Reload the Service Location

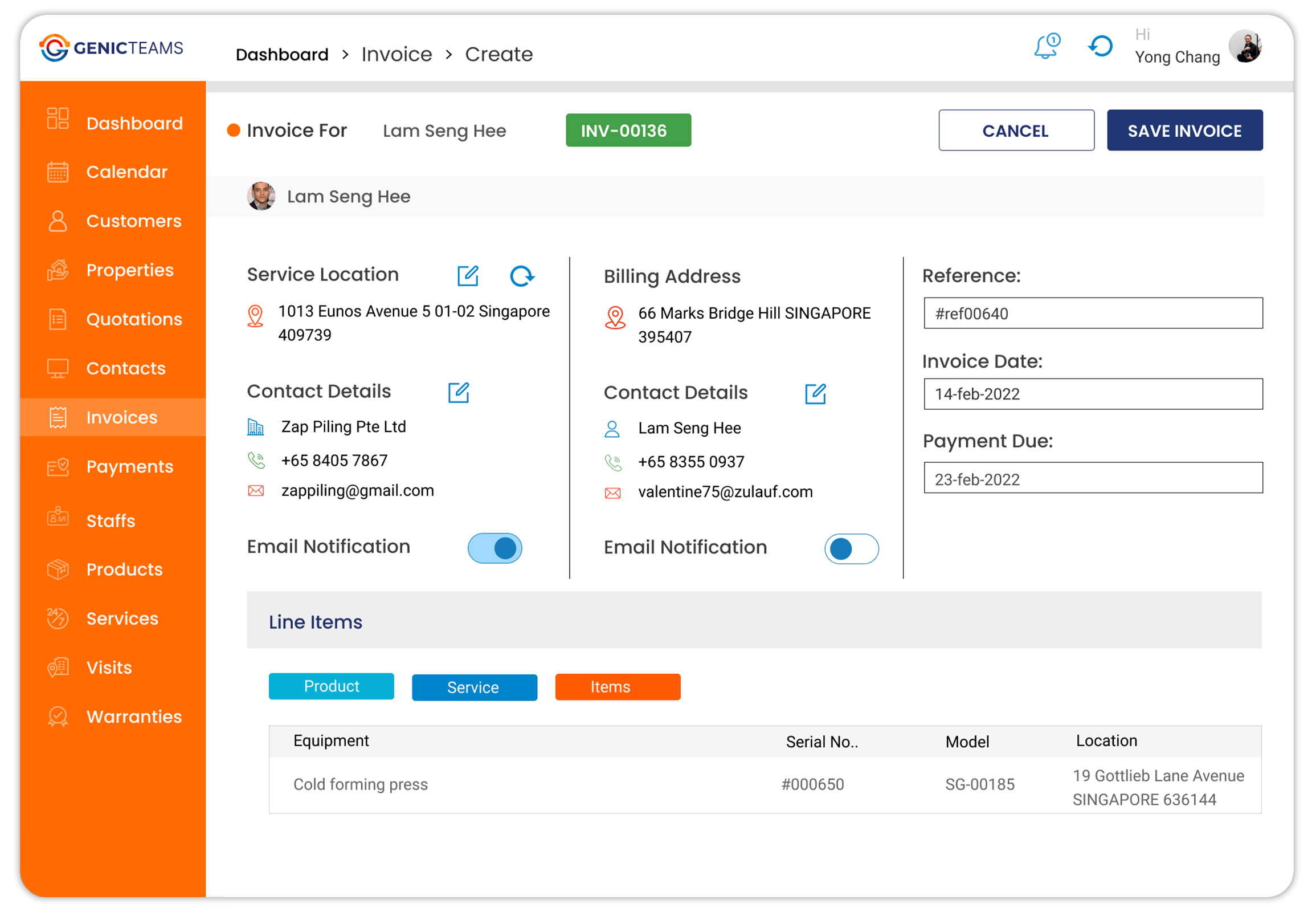click(x=522, y=276)
